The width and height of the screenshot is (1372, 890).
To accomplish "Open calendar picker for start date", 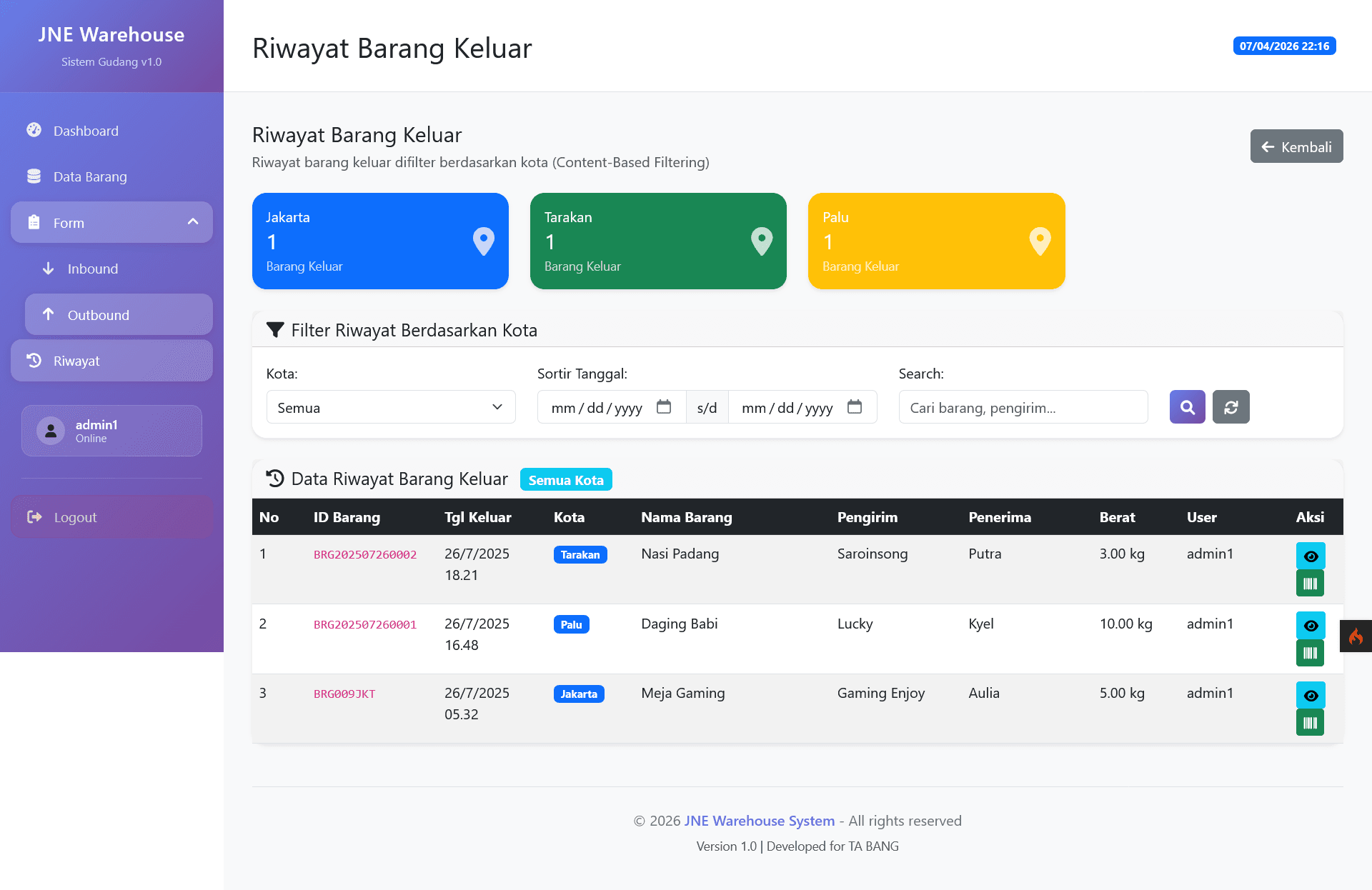I will pos(664,407).
